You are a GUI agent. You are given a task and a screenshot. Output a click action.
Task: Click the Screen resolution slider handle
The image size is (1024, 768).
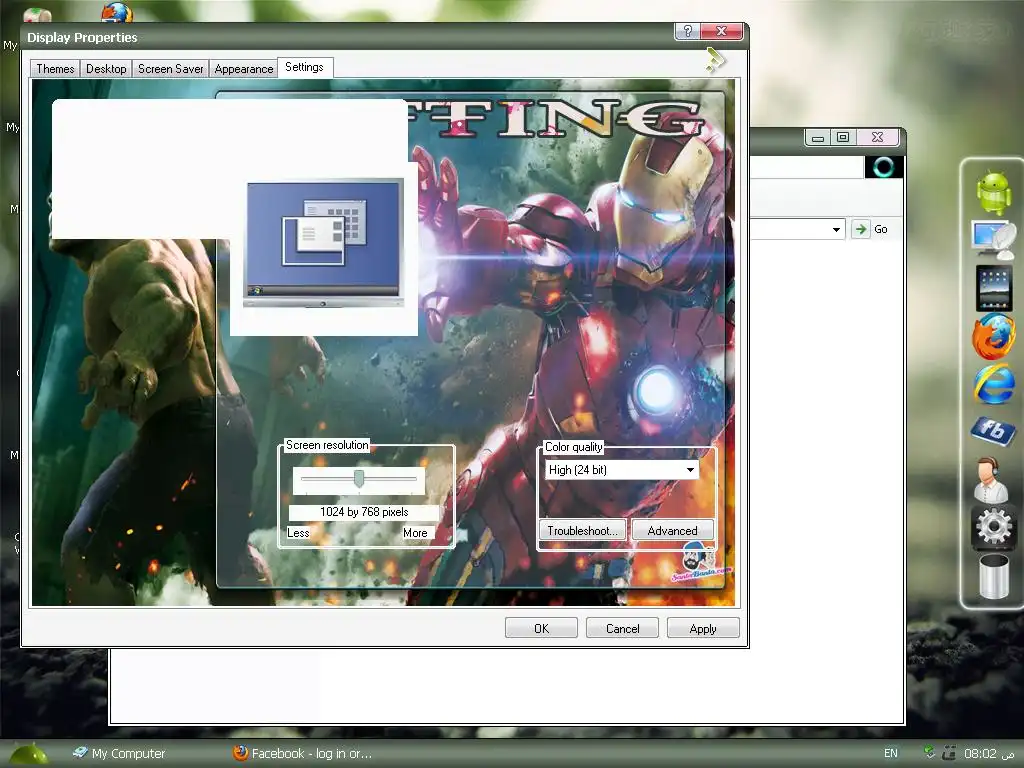(359, 479)
